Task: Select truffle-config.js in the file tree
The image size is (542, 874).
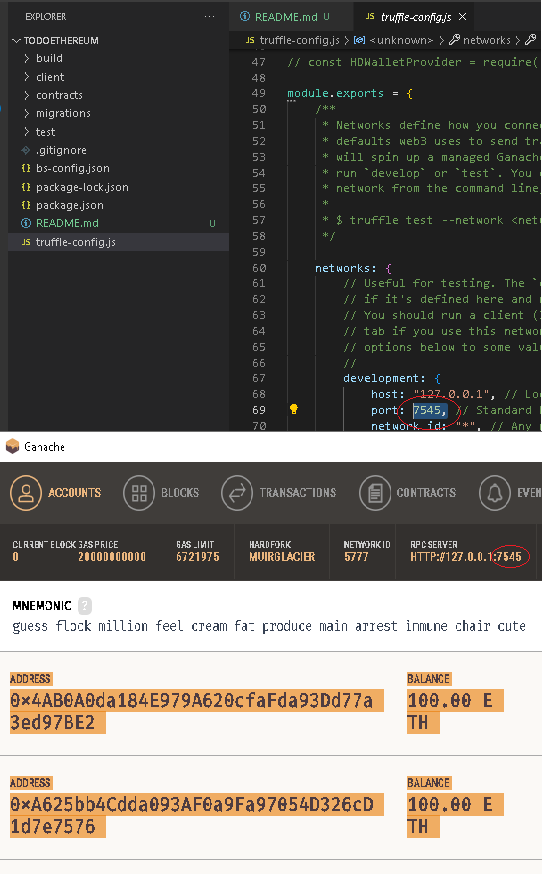Action: 118,242
